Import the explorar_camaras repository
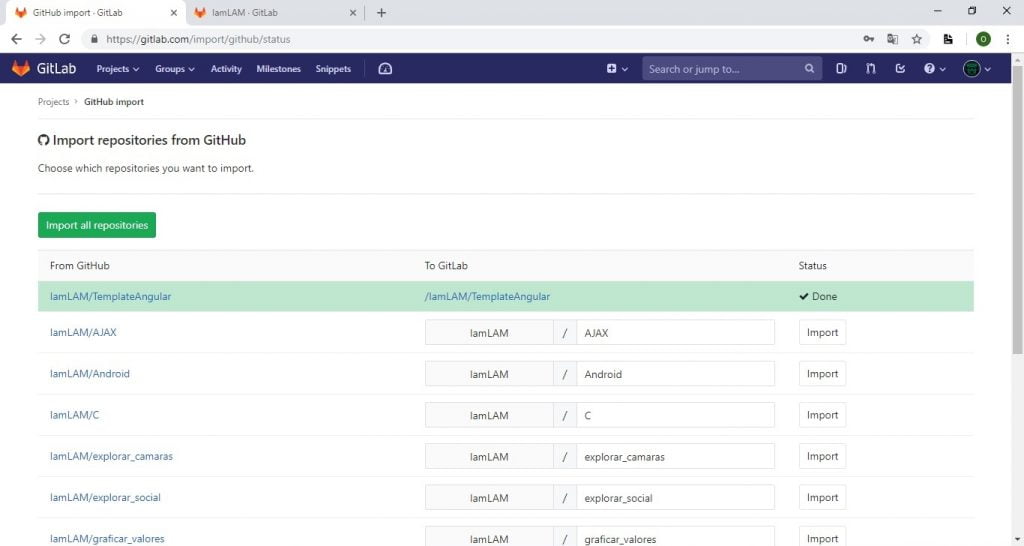1024x546 pixels. [x=822, y=456]
